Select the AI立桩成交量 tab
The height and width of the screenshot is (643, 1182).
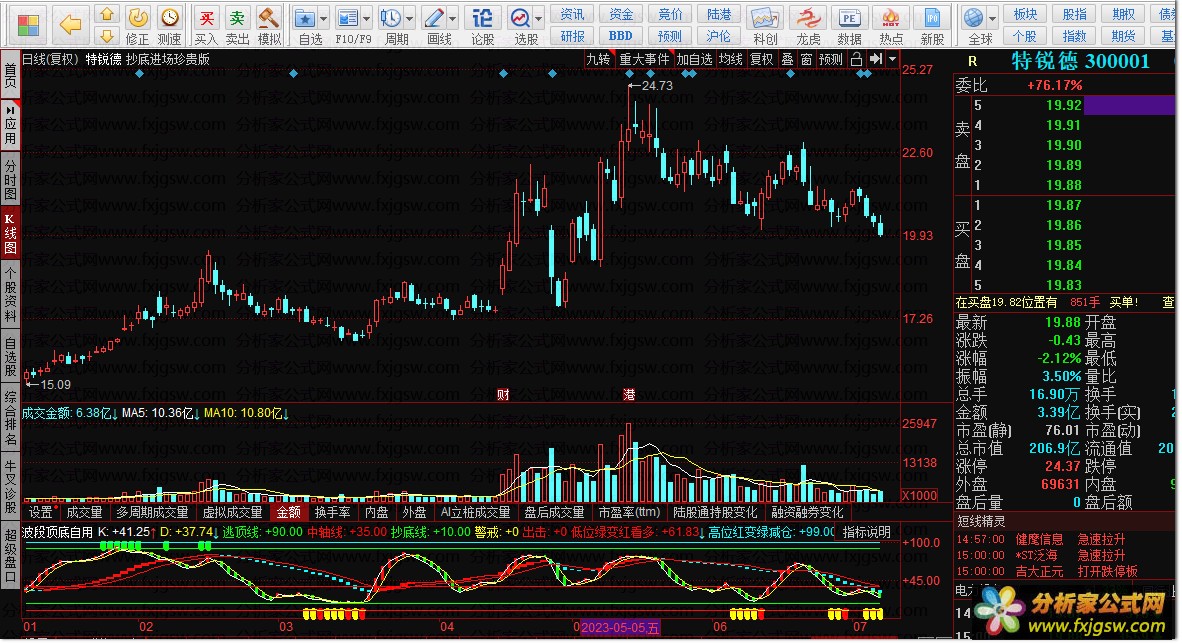coord(476,513)
